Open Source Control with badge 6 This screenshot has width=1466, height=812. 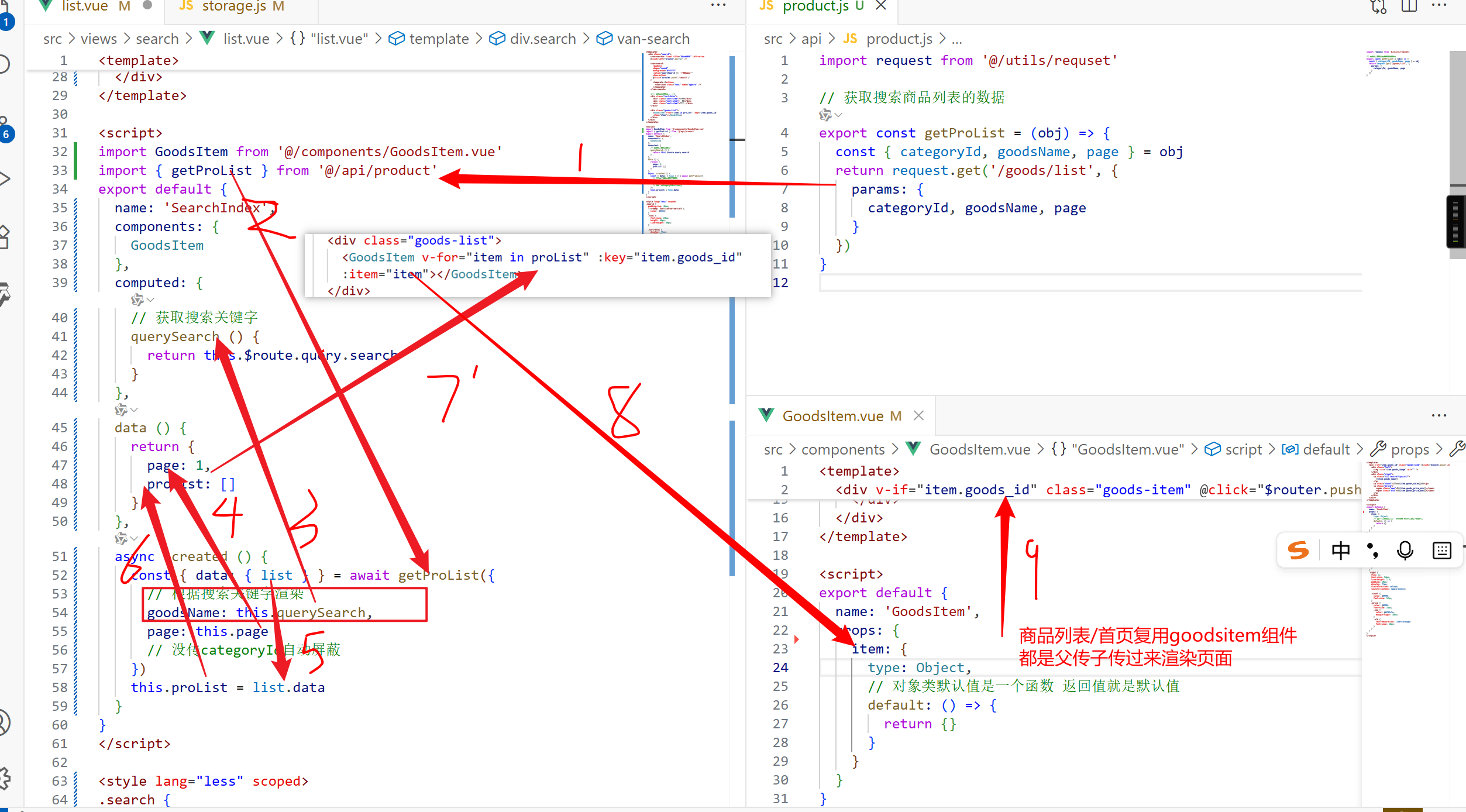5,126
